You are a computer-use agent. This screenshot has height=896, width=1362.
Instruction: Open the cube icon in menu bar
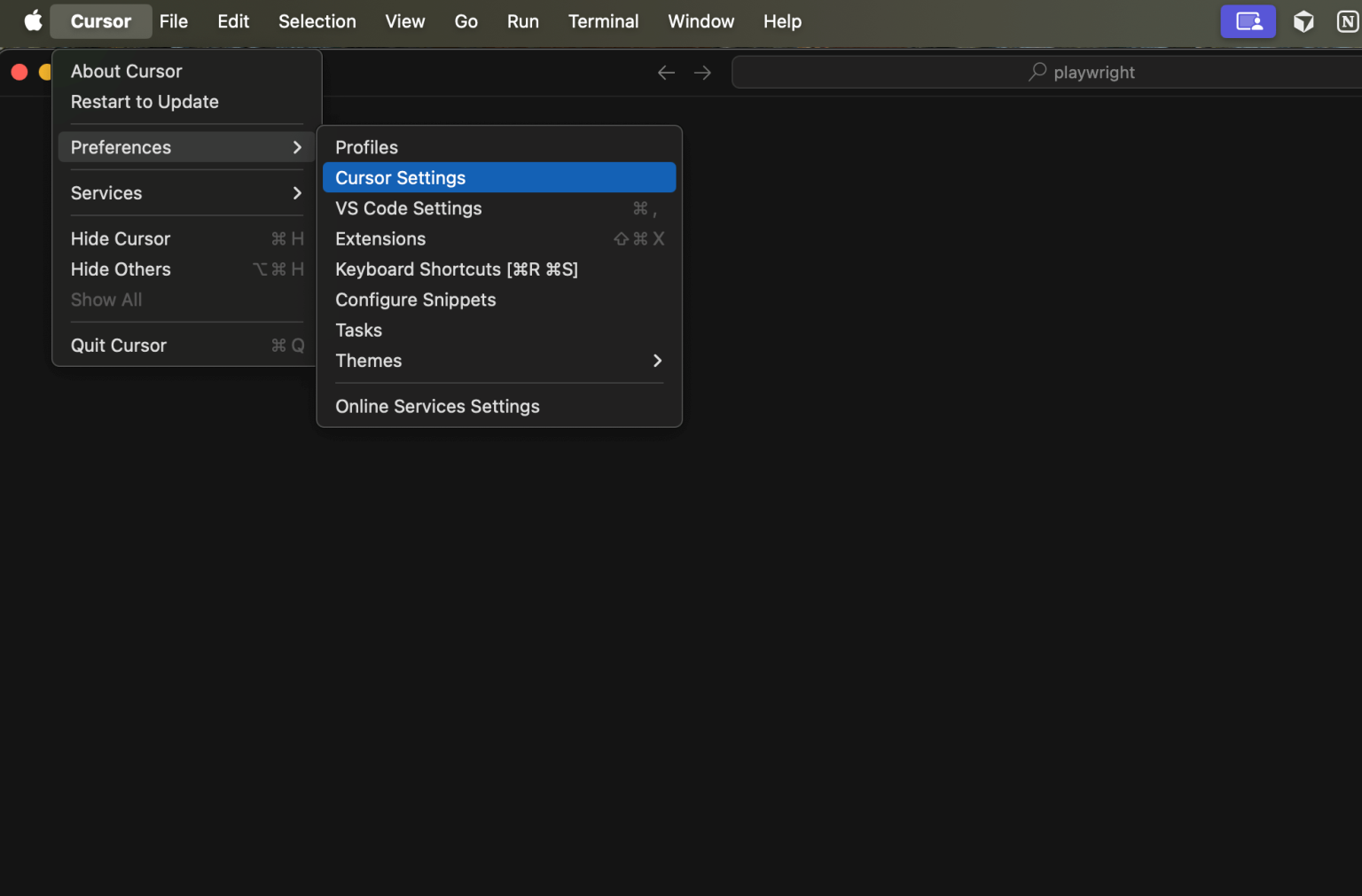(x=1303, y=21)
